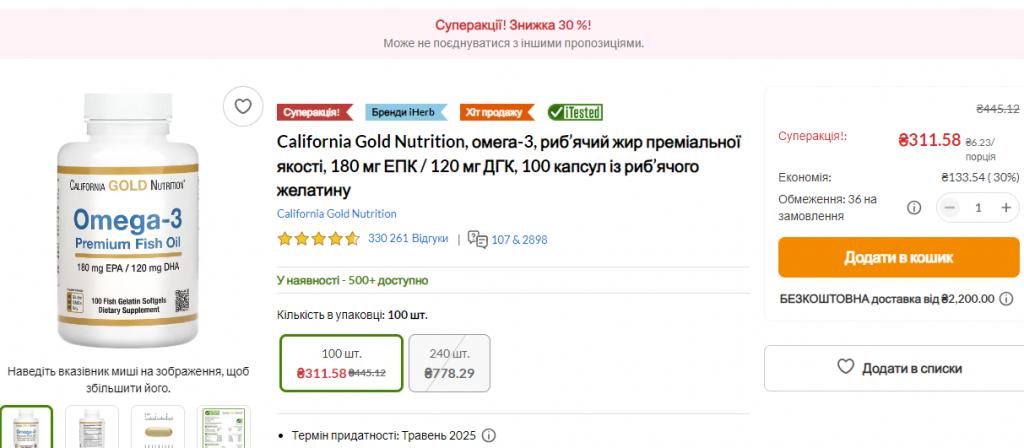Image resolution: width=1024 pixels, height=448 pixels.
Task: Click the iTested badge
Action: [575, 112]
